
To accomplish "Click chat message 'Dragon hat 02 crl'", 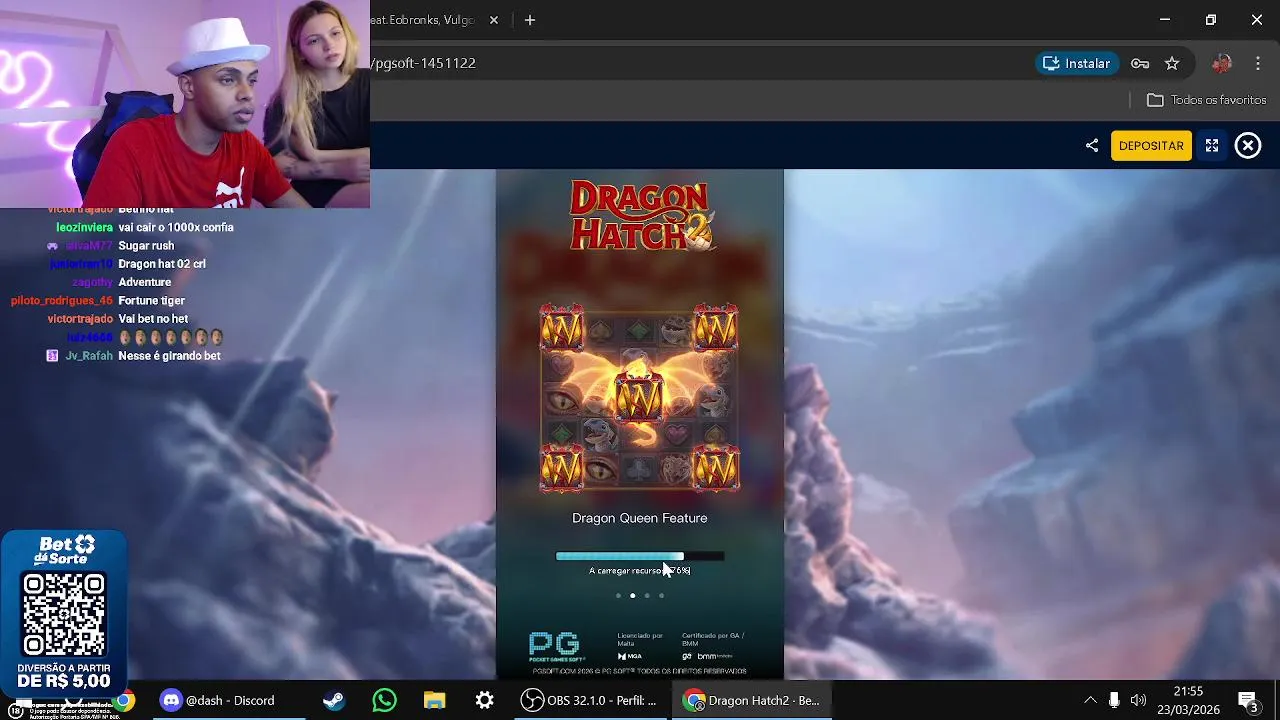I will (x=162, y=264).
